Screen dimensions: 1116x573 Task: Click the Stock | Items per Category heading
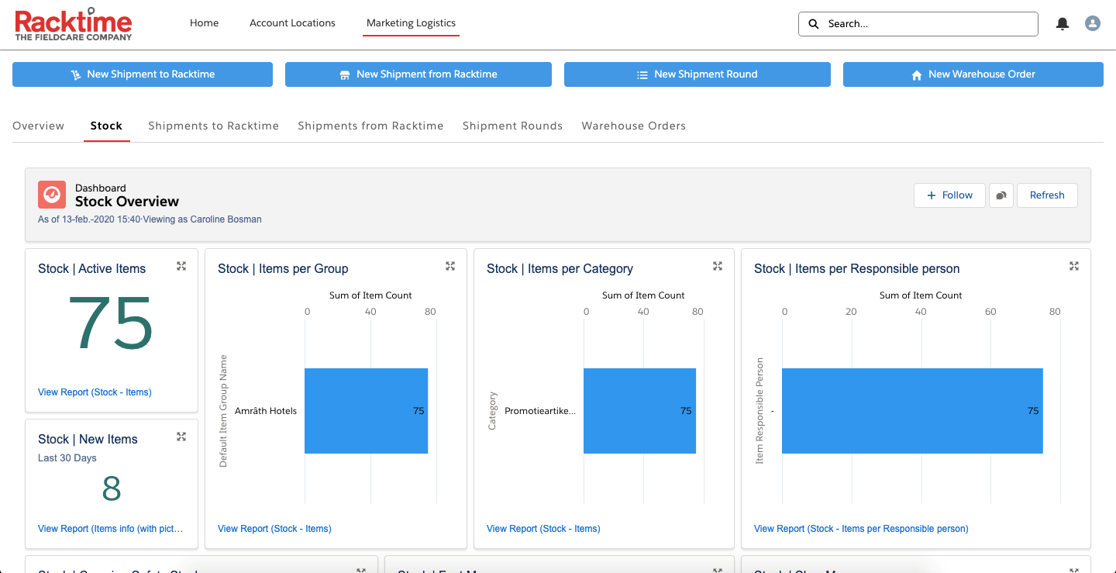pos(559,269)
